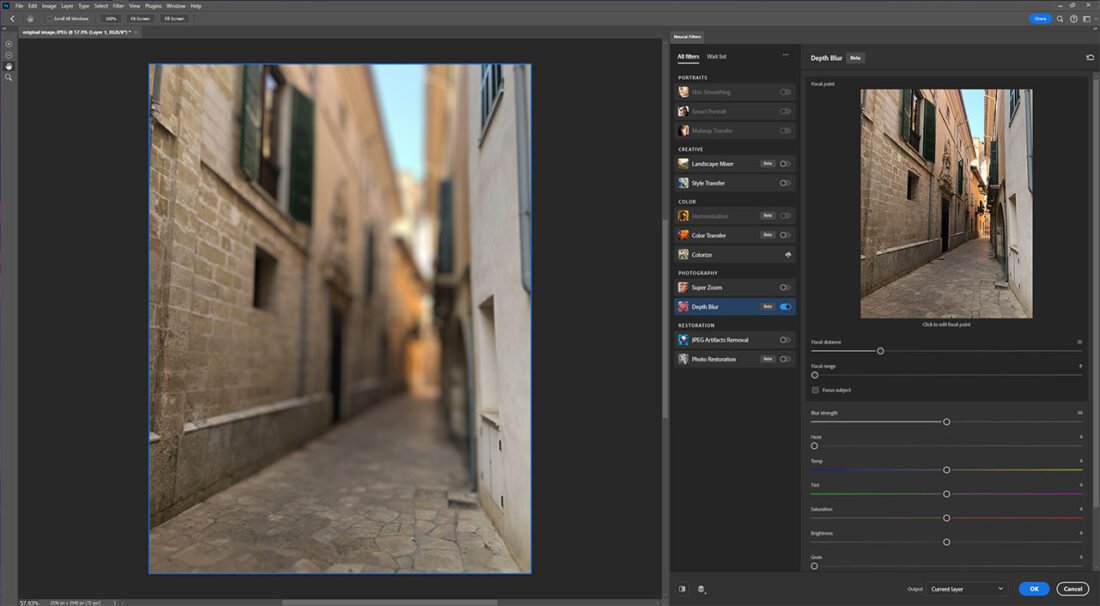The height and width of the screenshot is (606, 1100).
Task: Click the Share button
Action: coord(1040,19)
